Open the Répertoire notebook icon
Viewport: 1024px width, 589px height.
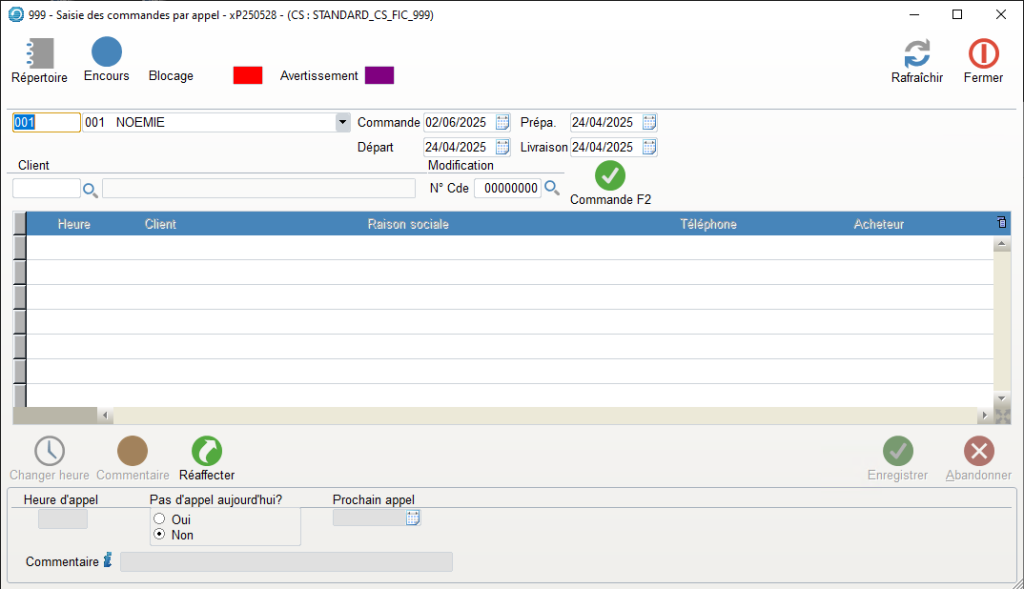pyautogui.click(x=39, y=53)
